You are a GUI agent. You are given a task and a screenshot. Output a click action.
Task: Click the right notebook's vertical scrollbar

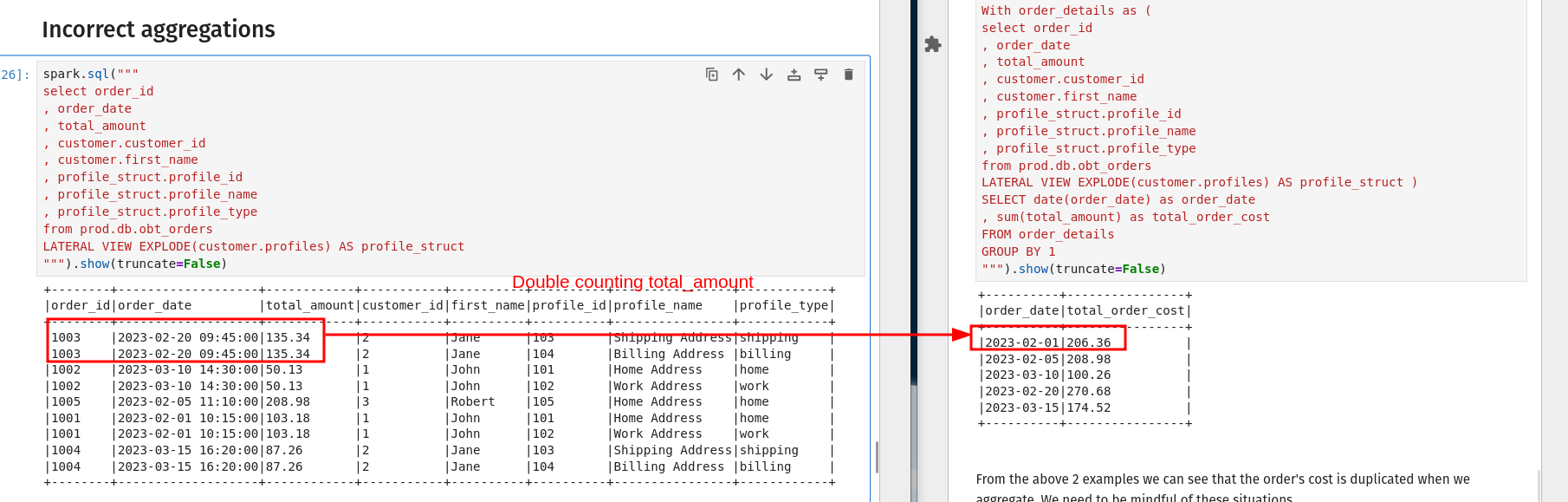click(1539, 485)
